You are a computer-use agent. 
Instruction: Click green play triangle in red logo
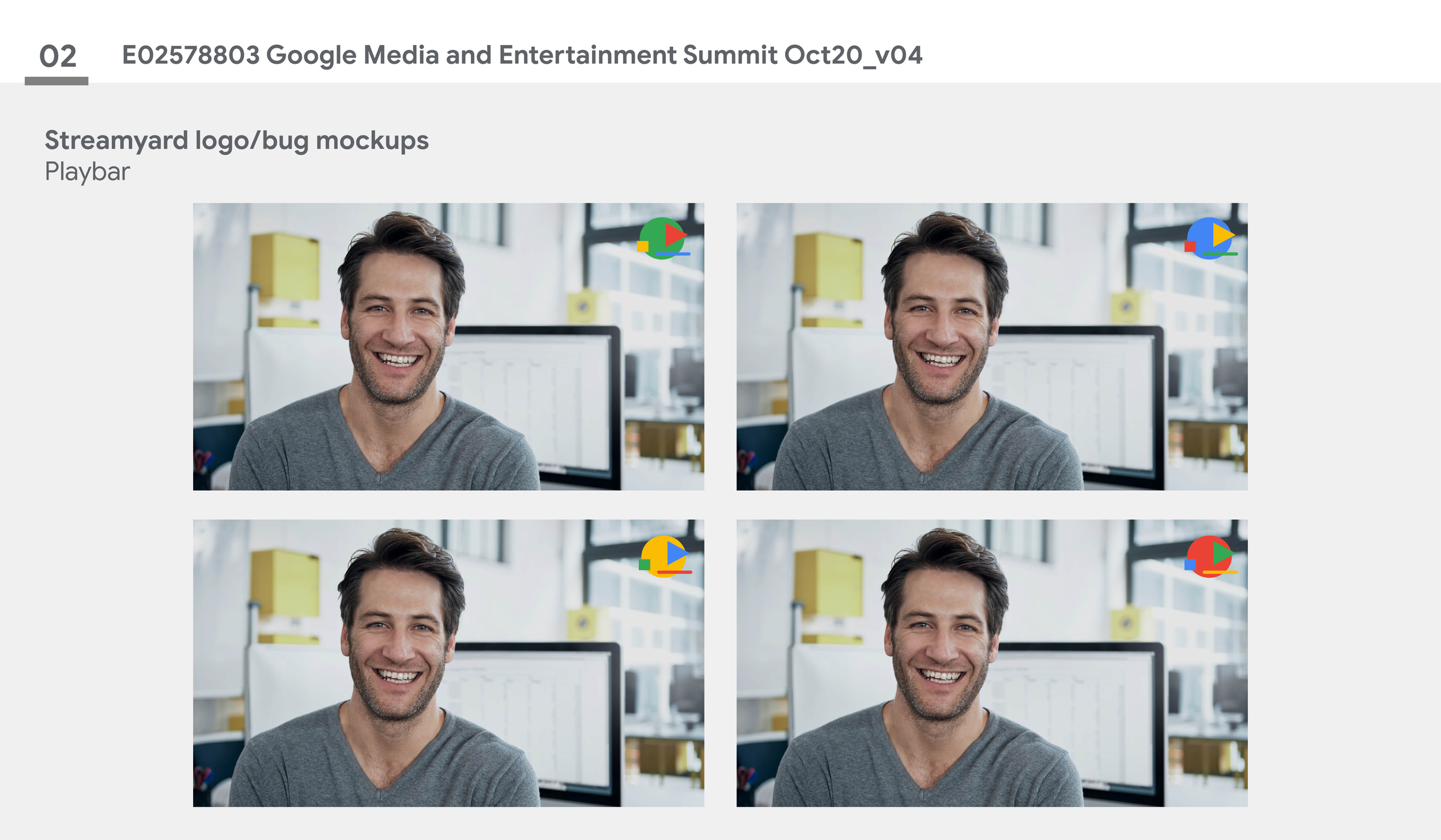[1221, 554]
